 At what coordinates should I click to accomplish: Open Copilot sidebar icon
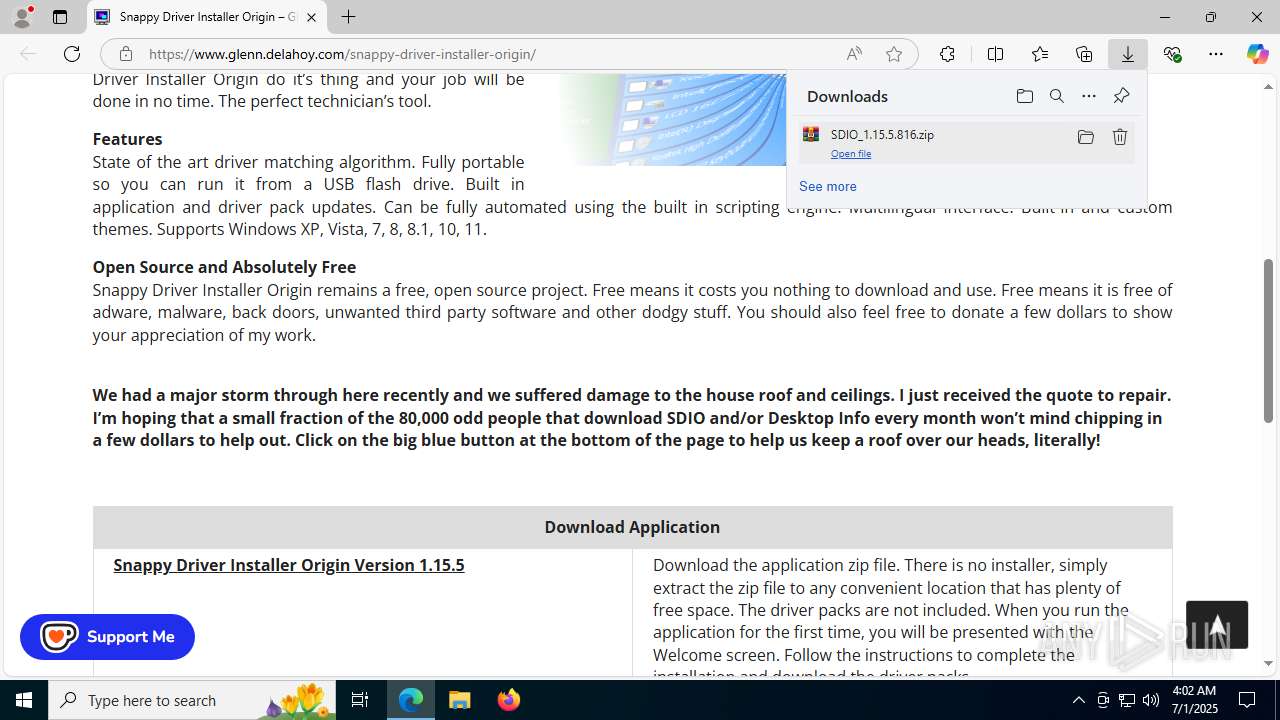click(x=1257, y=54)
